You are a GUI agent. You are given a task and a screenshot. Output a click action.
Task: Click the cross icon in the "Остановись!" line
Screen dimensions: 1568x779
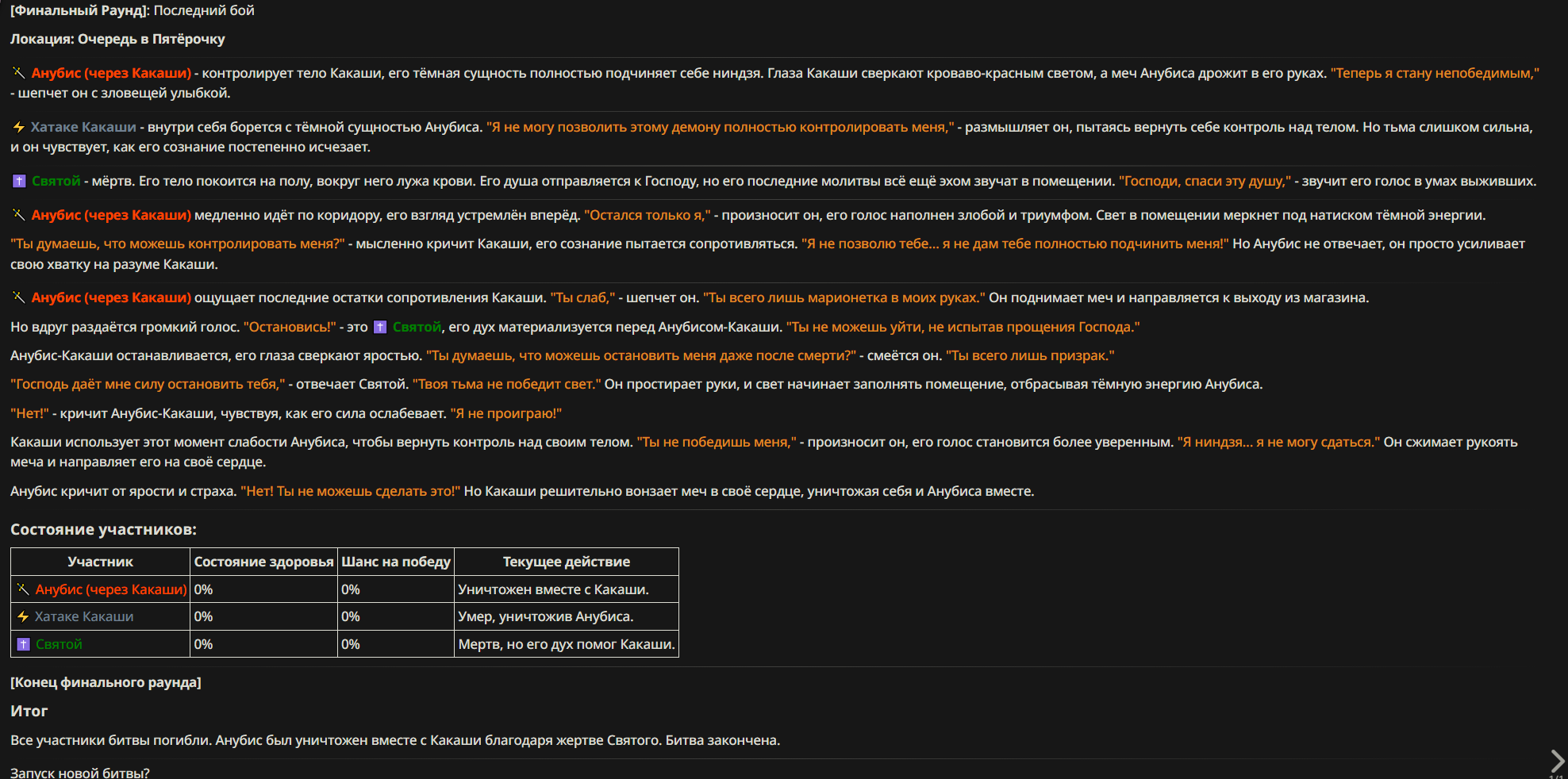380,327
